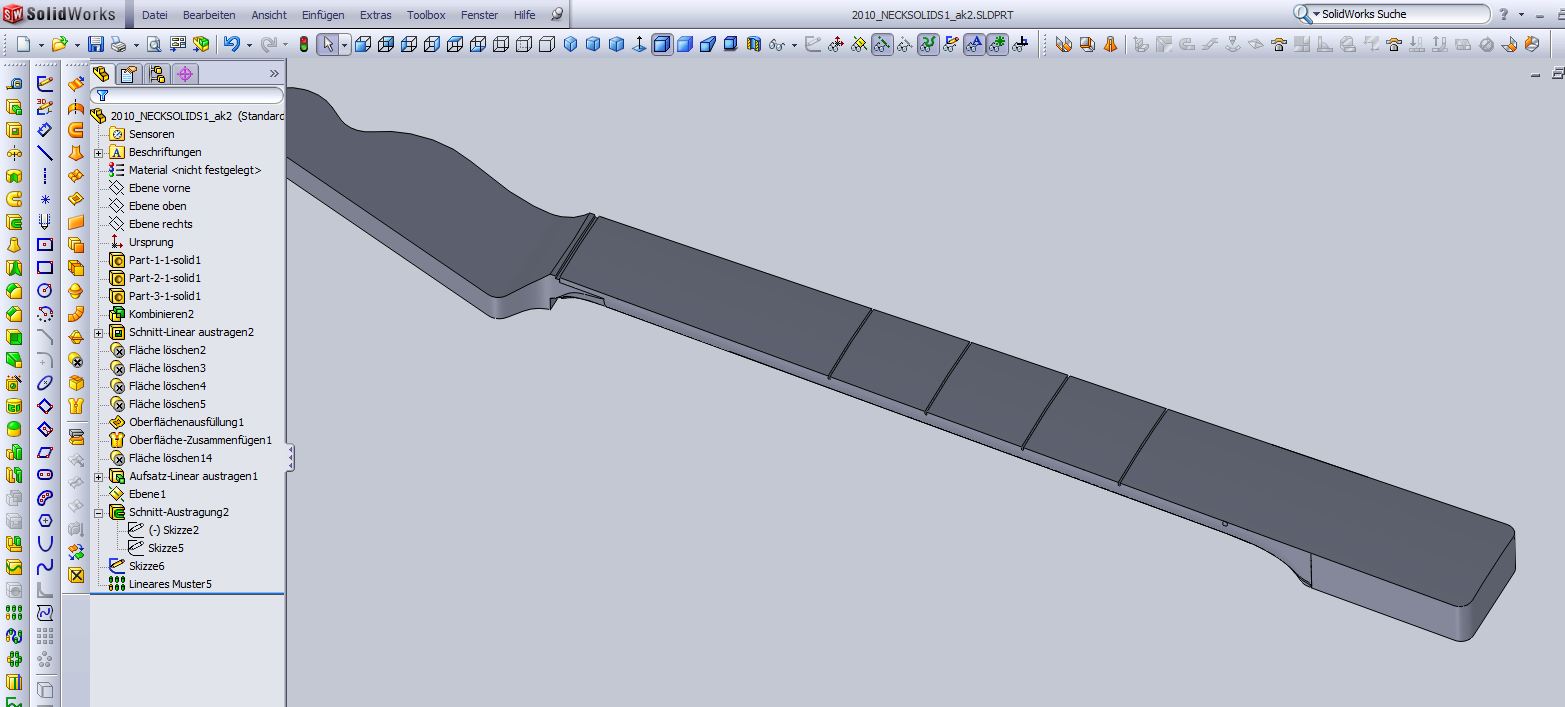Expand the Beschriftungen node
1565x707 pixels.
tap(99, 153)
